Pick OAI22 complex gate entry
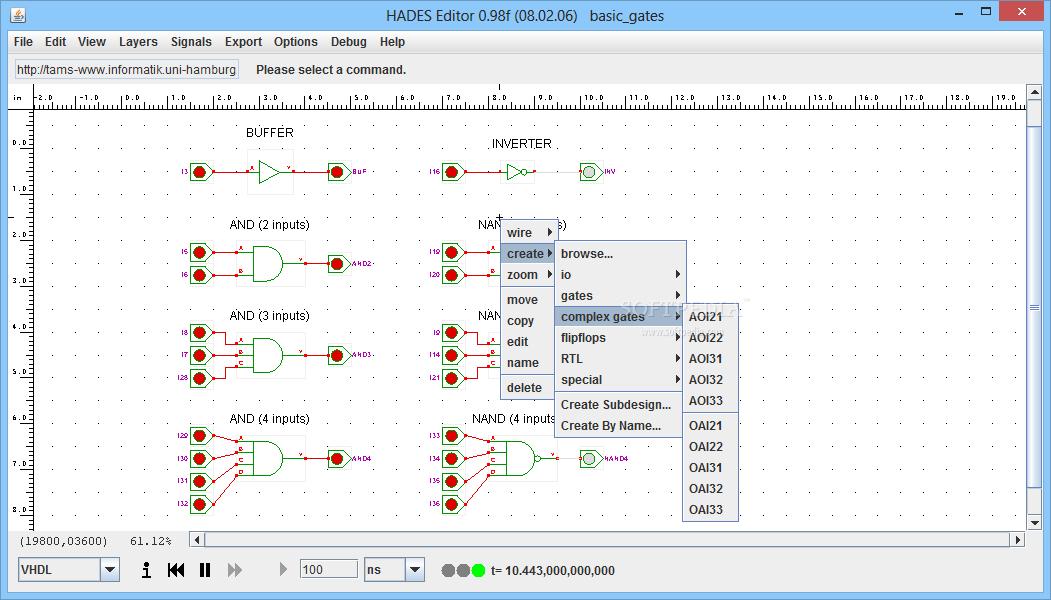Image resolution: width=1051 pixels, height=600 pixels. click(710, 446)
